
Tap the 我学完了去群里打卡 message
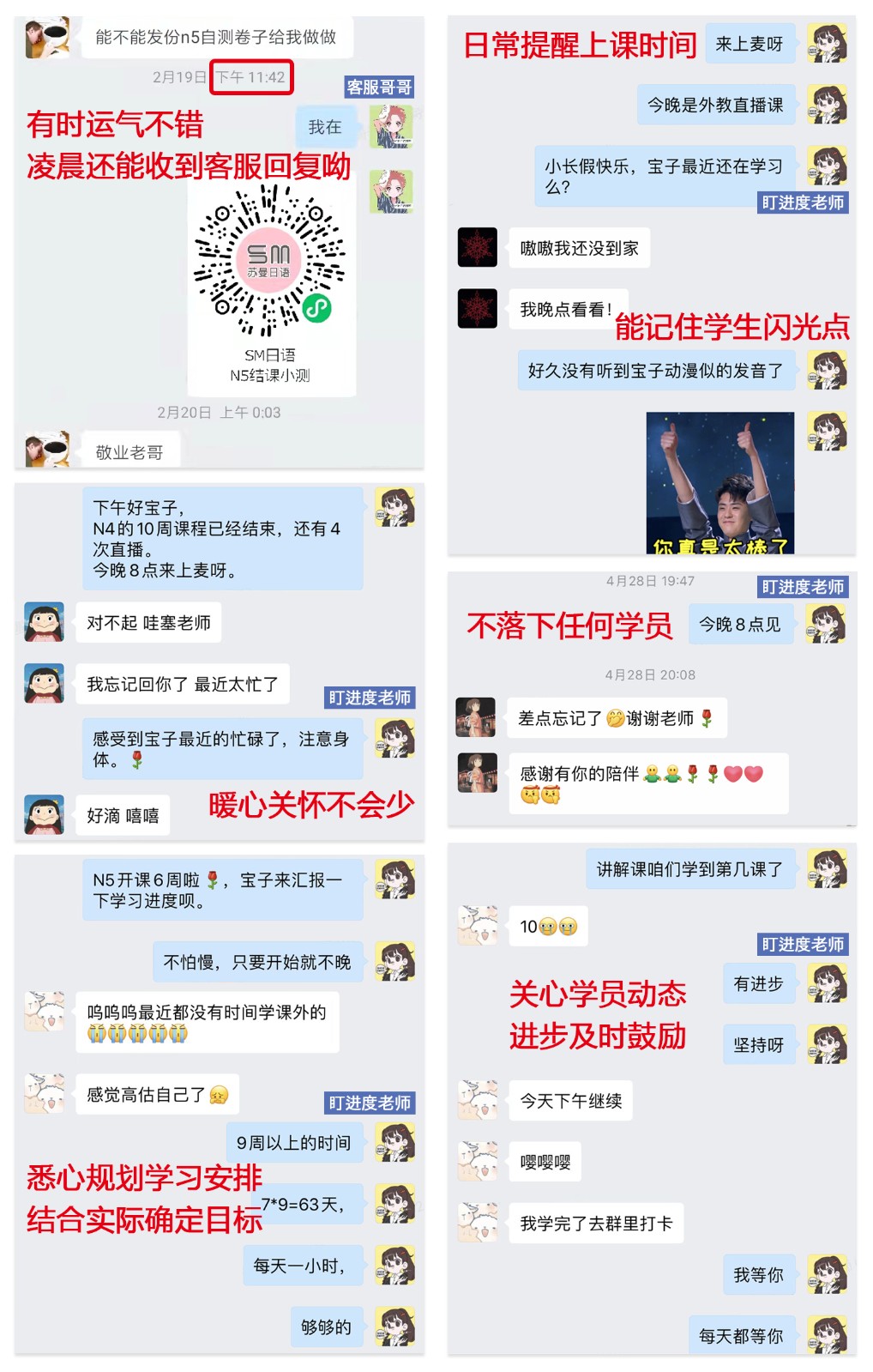[597, 1223]
